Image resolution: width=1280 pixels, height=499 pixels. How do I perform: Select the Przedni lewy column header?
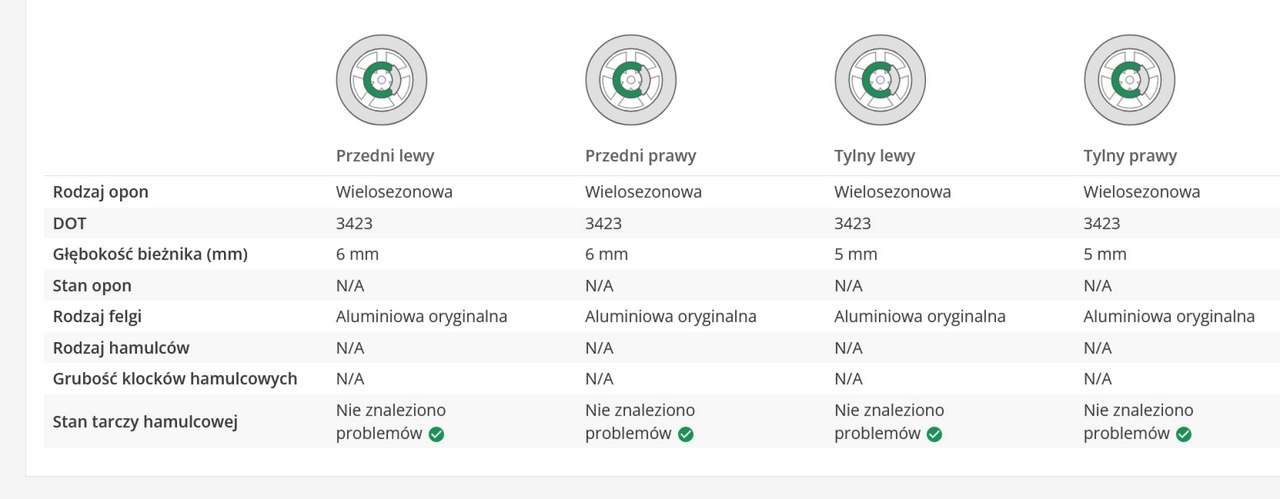point(385,156)
